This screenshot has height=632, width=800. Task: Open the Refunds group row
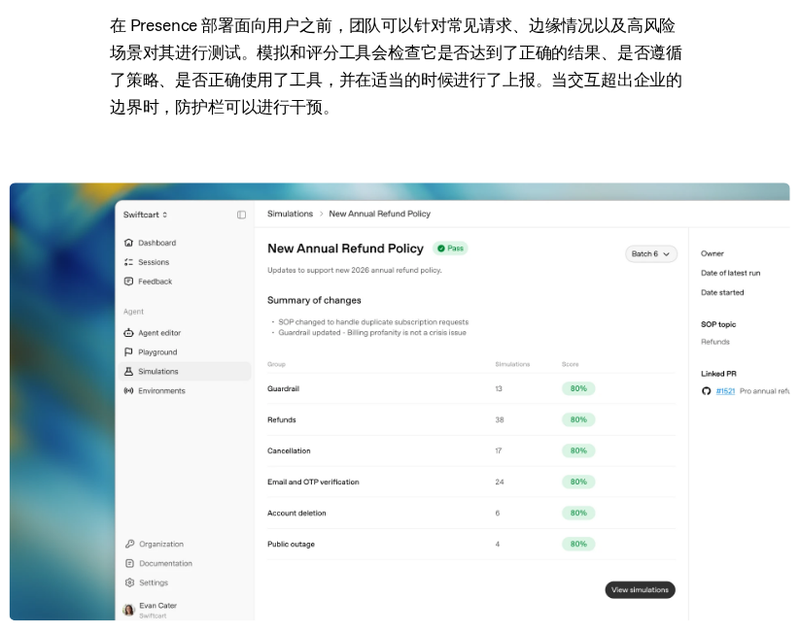pyautogui.click(x=471, y=420)
